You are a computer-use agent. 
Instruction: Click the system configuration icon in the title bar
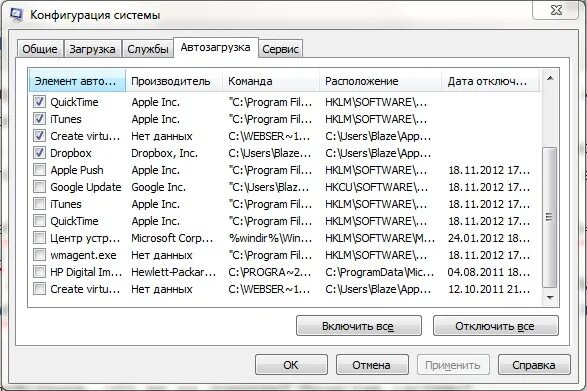[x=16, y=14]
